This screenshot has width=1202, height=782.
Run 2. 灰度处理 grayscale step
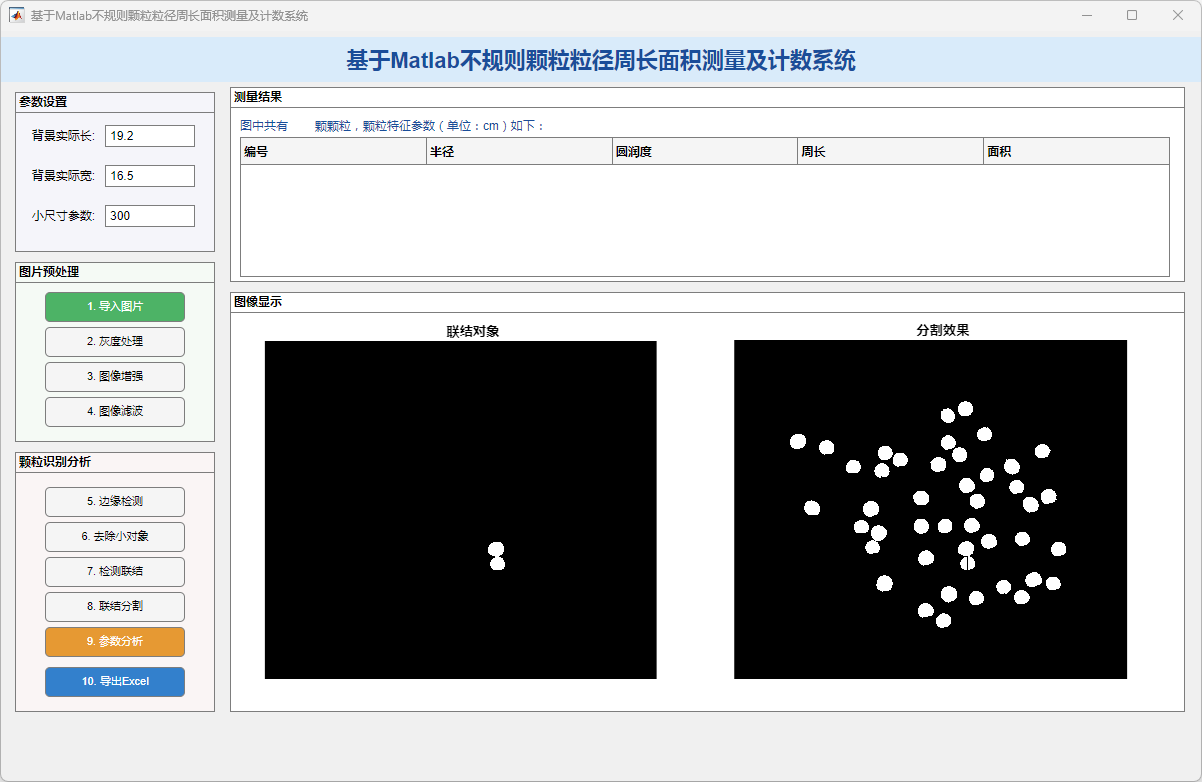click(115, 342)
